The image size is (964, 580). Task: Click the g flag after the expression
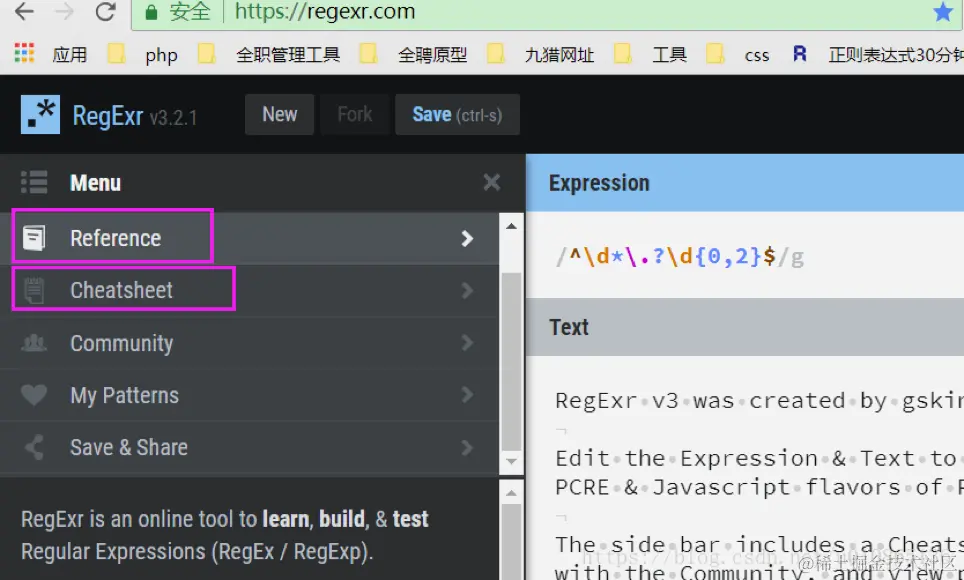pos(797,257)
